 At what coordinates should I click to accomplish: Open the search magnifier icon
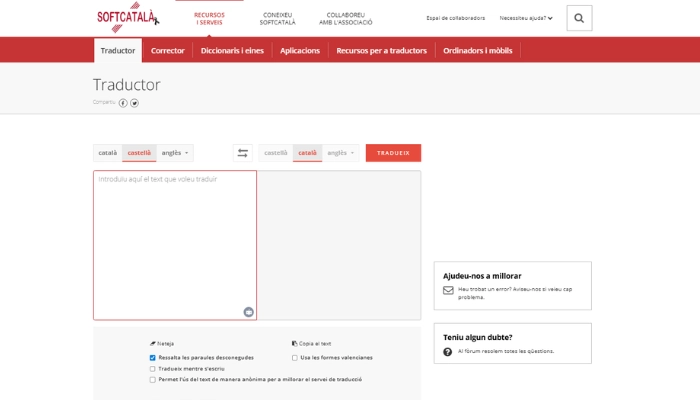coord(579,18)
